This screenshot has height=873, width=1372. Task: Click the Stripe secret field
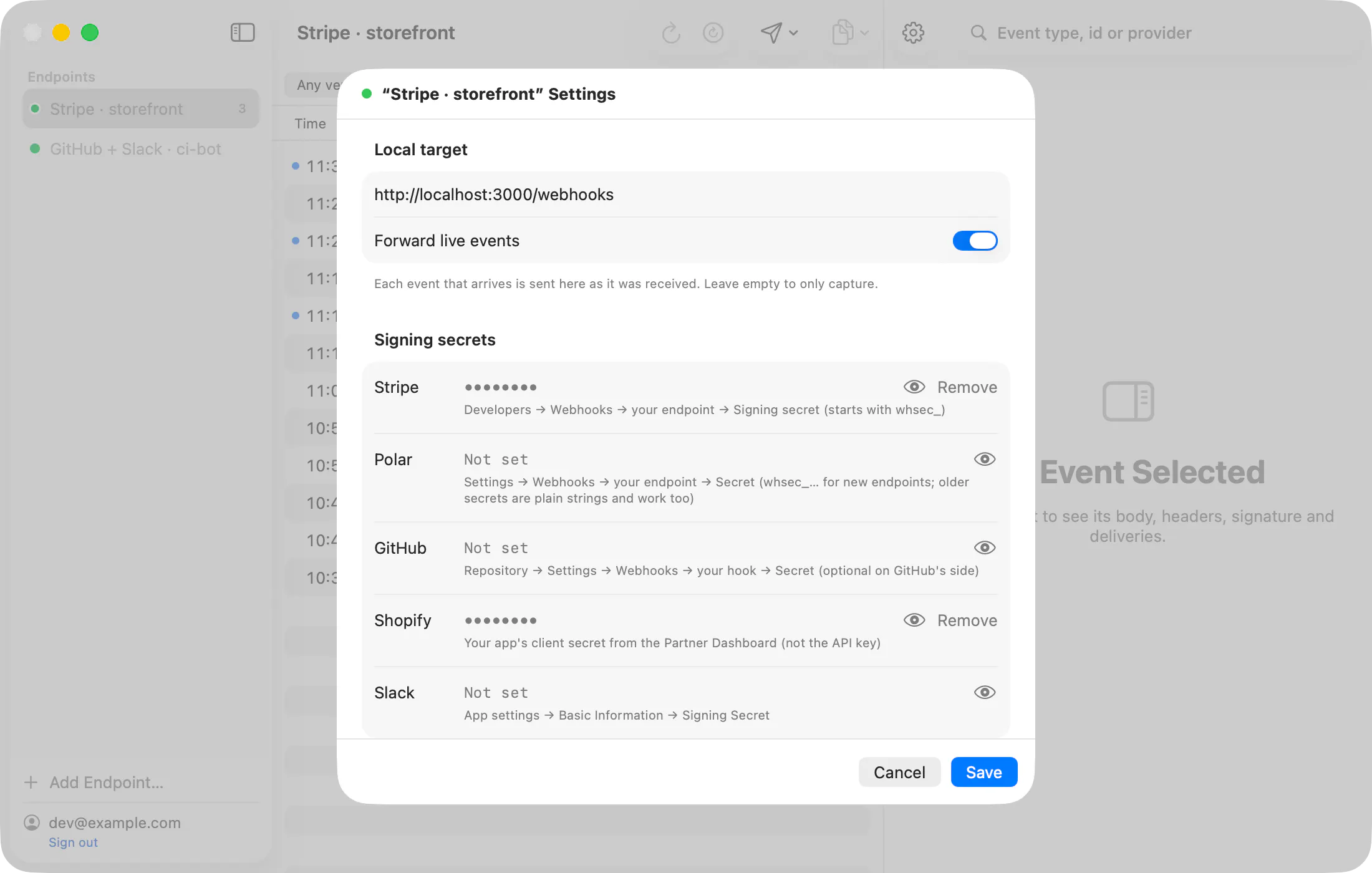tap(680, 387)
